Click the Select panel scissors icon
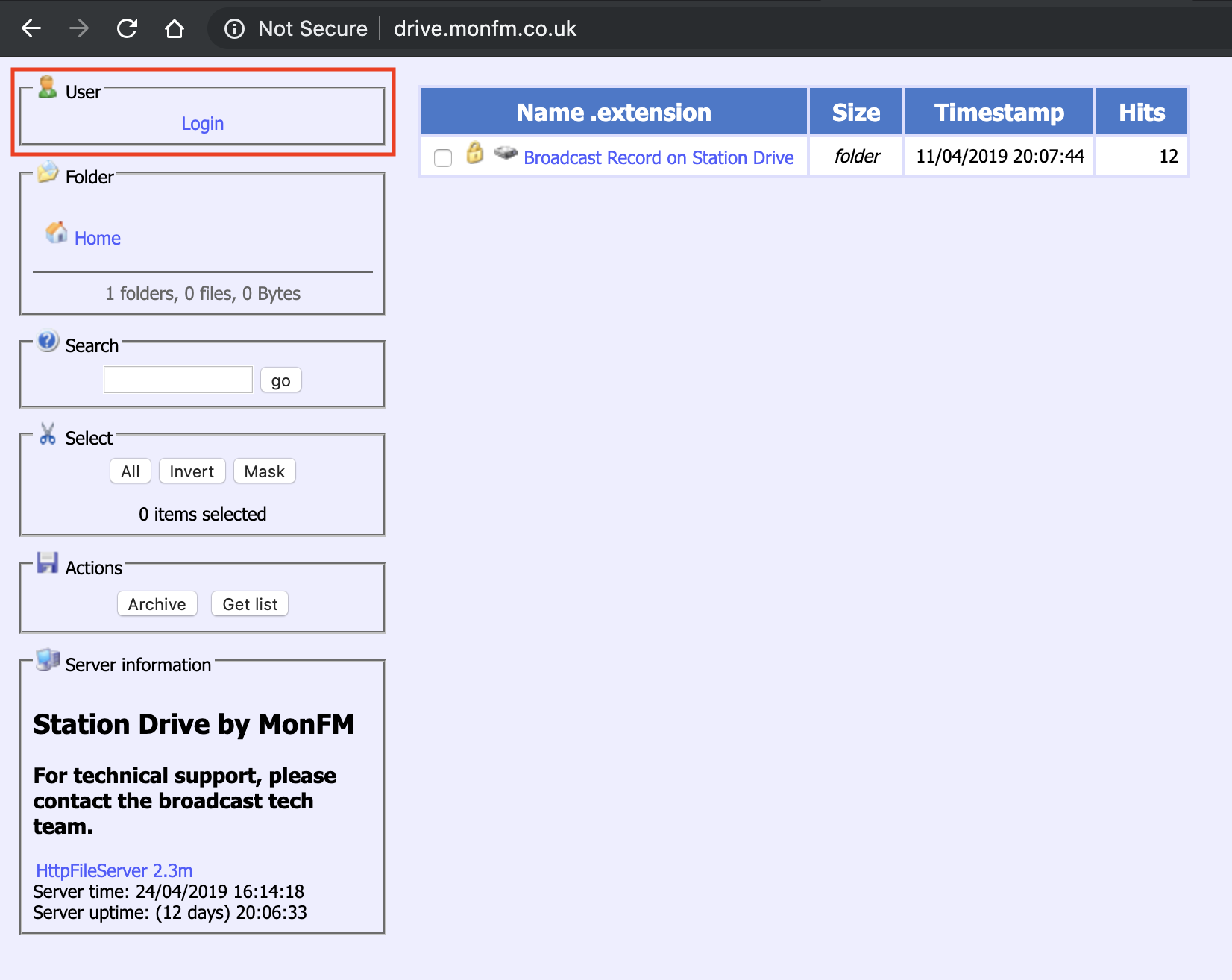The height and width of the screenshot is (980, 1232). [x=48, y=433]
